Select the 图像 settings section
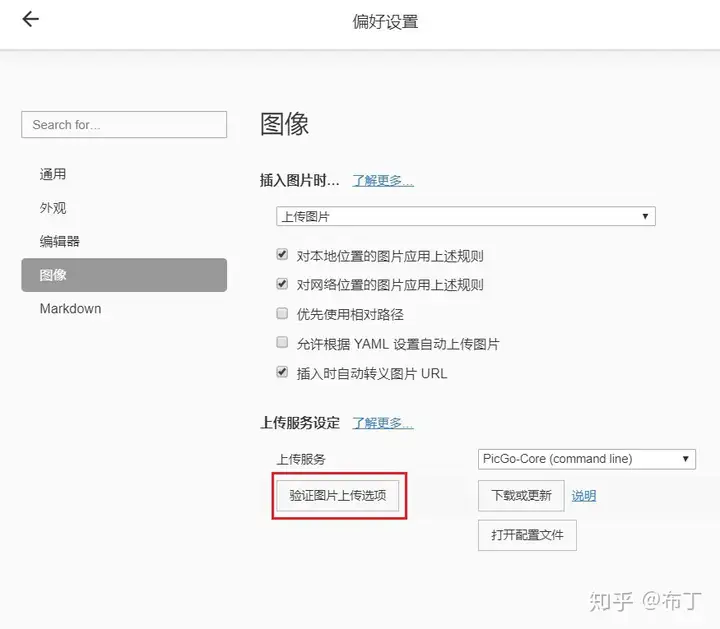This screenshot has height=629, width=720. (124, 275)
